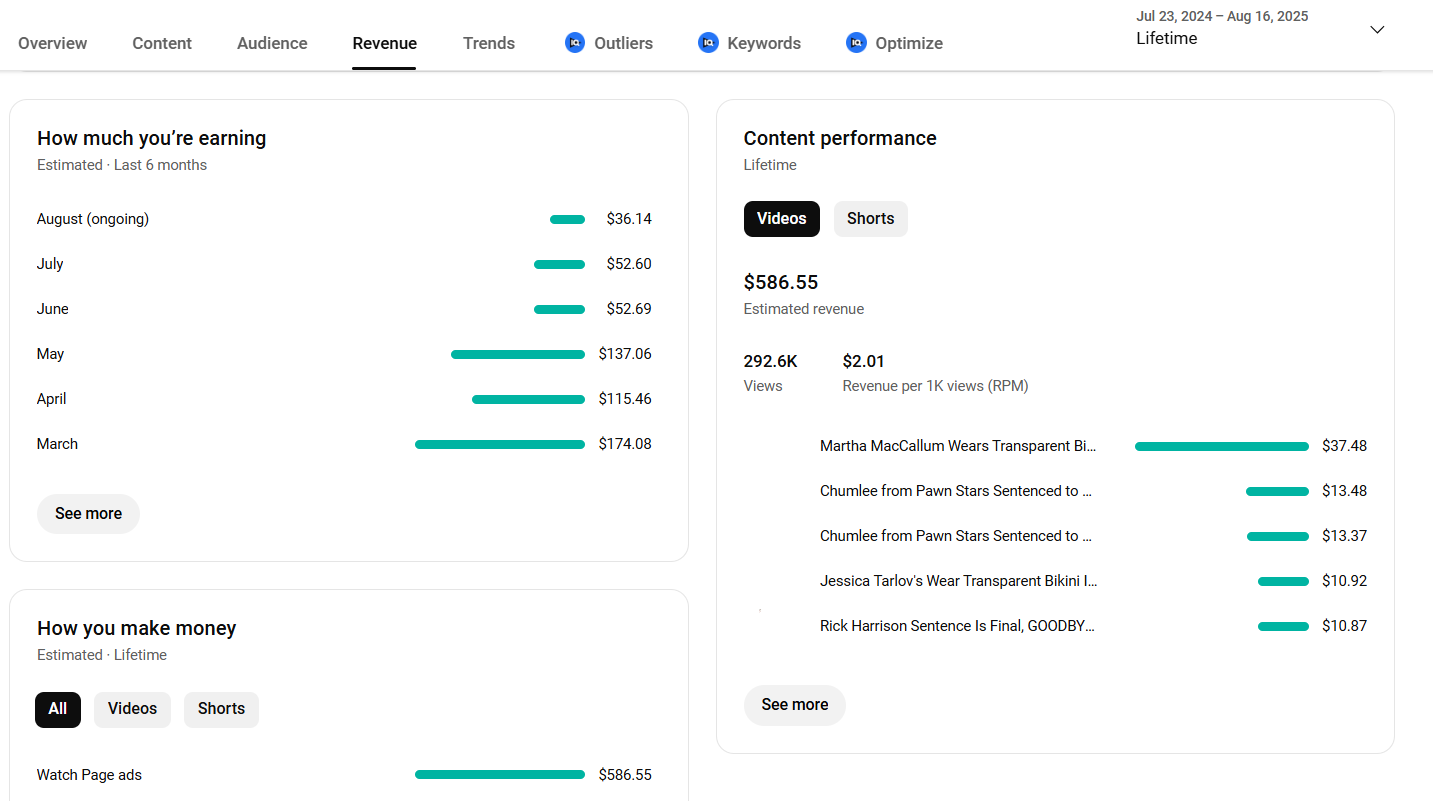Click the March earnings bar

499,444
